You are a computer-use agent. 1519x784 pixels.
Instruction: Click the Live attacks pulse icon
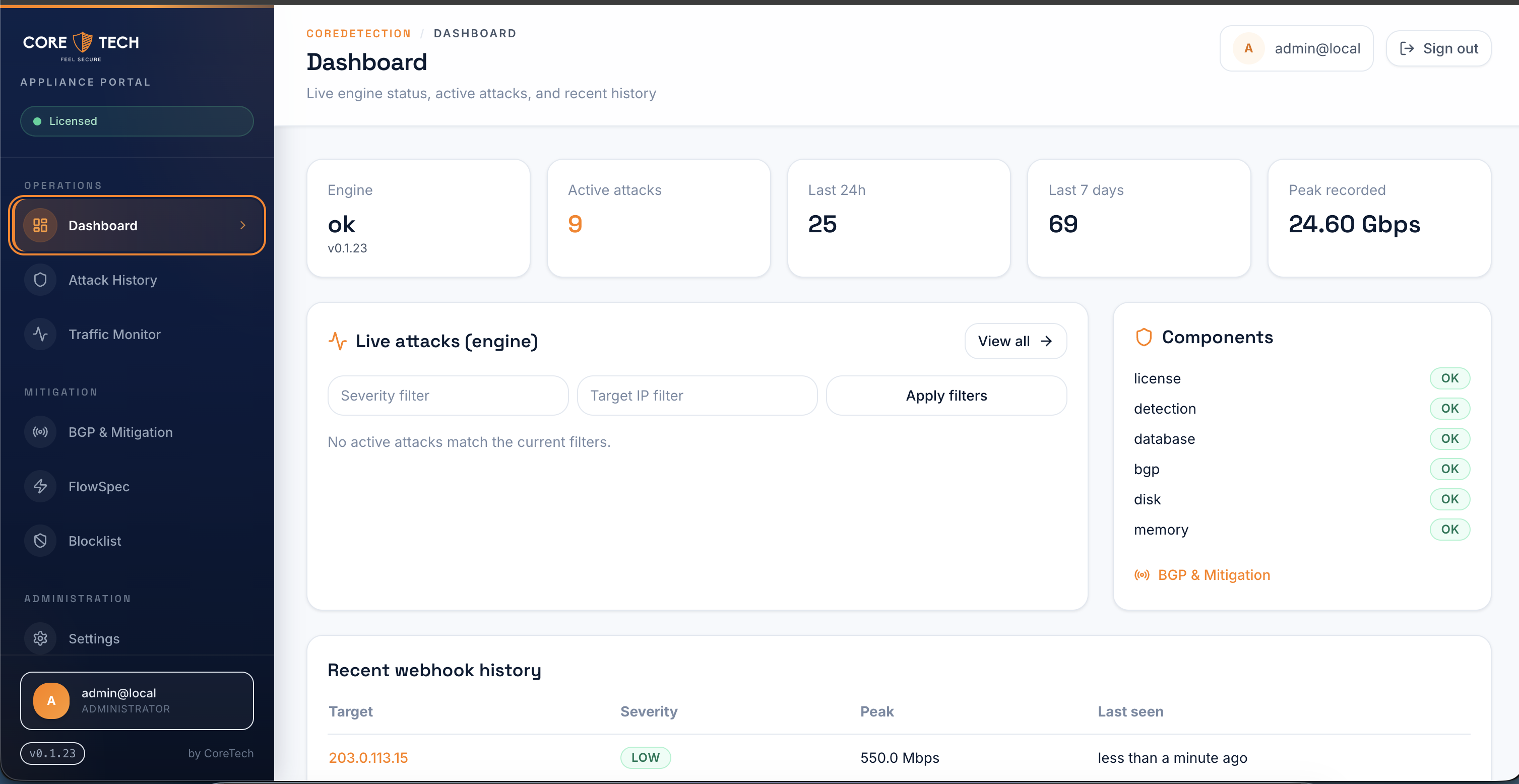click(337, 341)
